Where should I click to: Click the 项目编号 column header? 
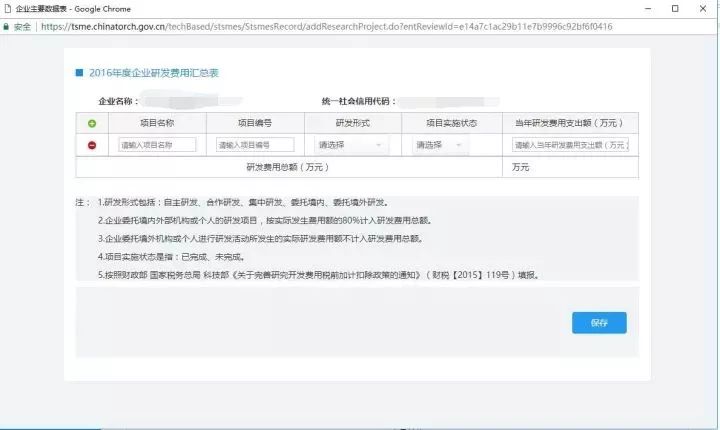254,123
